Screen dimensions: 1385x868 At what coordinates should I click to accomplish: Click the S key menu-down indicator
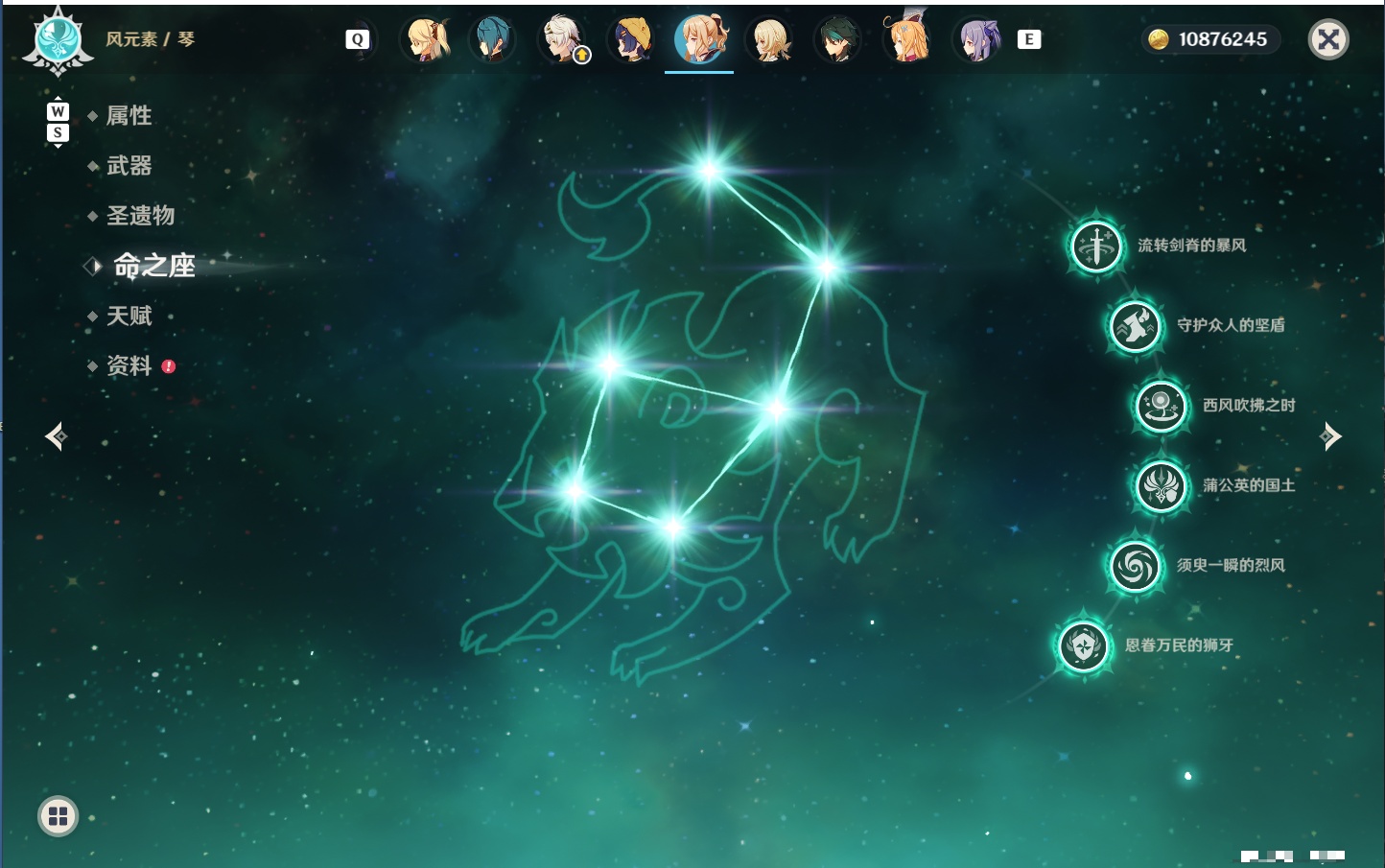(58, 133)
